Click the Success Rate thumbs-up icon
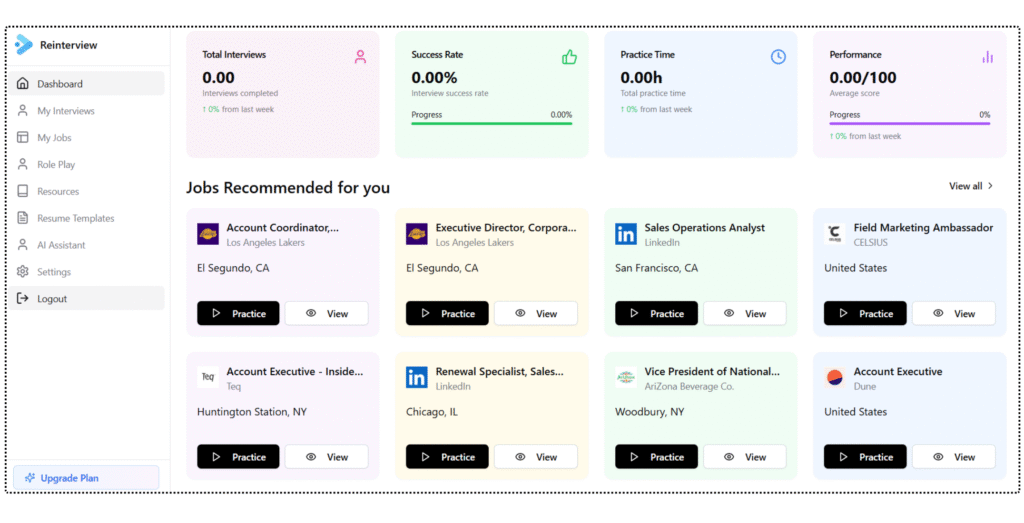Image resolution: width=1024 pixels, height=523 pixels. pos(569,57)
